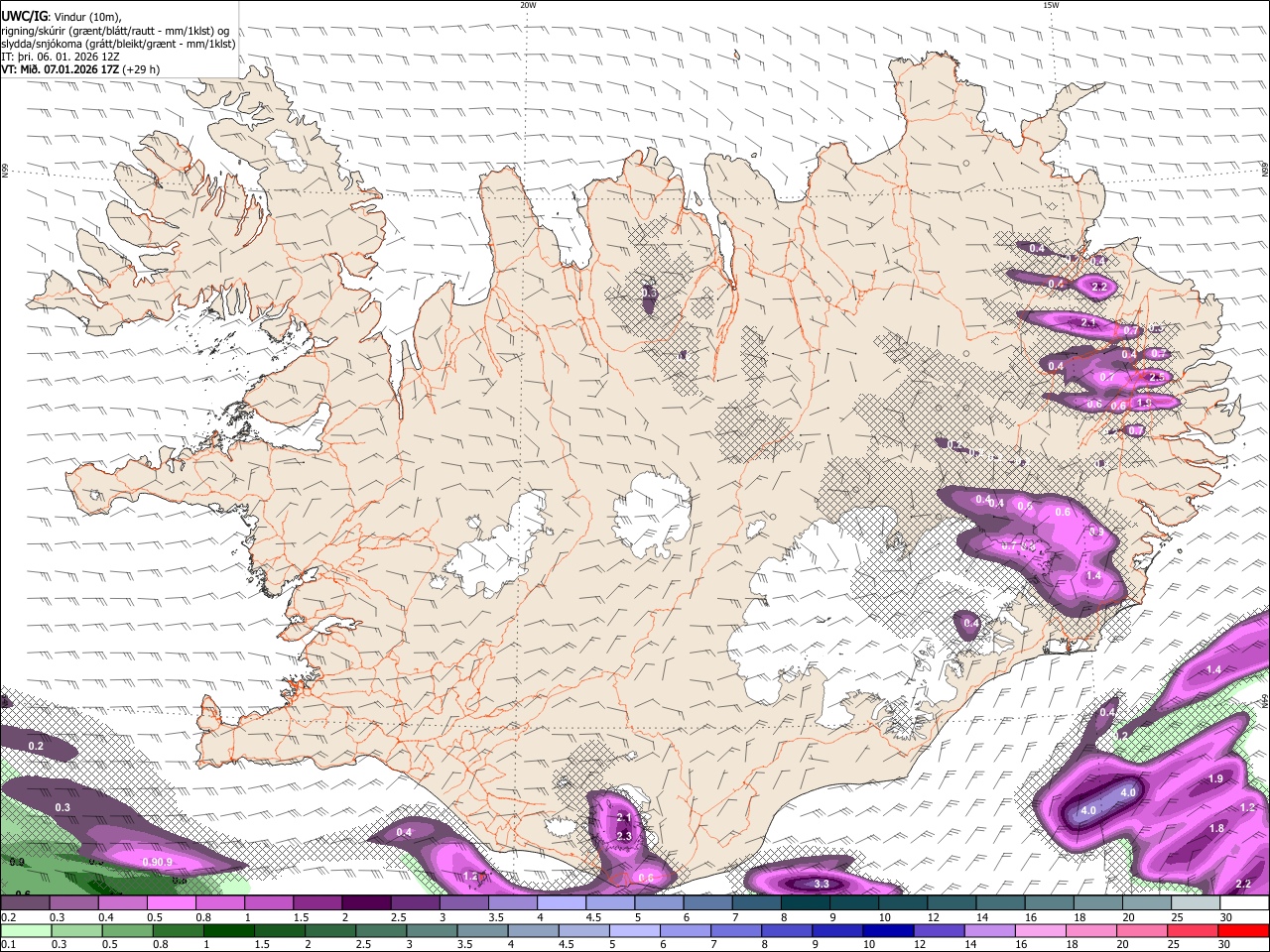The width and height of the screenshot is (1270, 952).
Task: Select the darkest purple upper-scale swatch at 2
Action: (x=366, y=902)
